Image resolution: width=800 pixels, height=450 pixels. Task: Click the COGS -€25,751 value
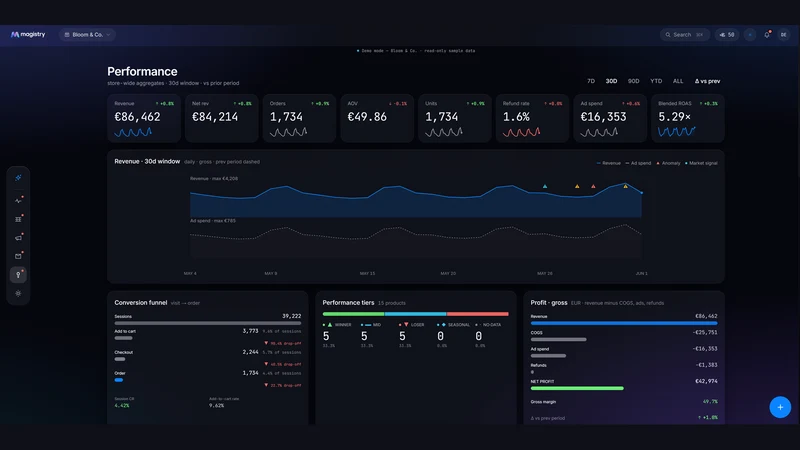(705, 332)
